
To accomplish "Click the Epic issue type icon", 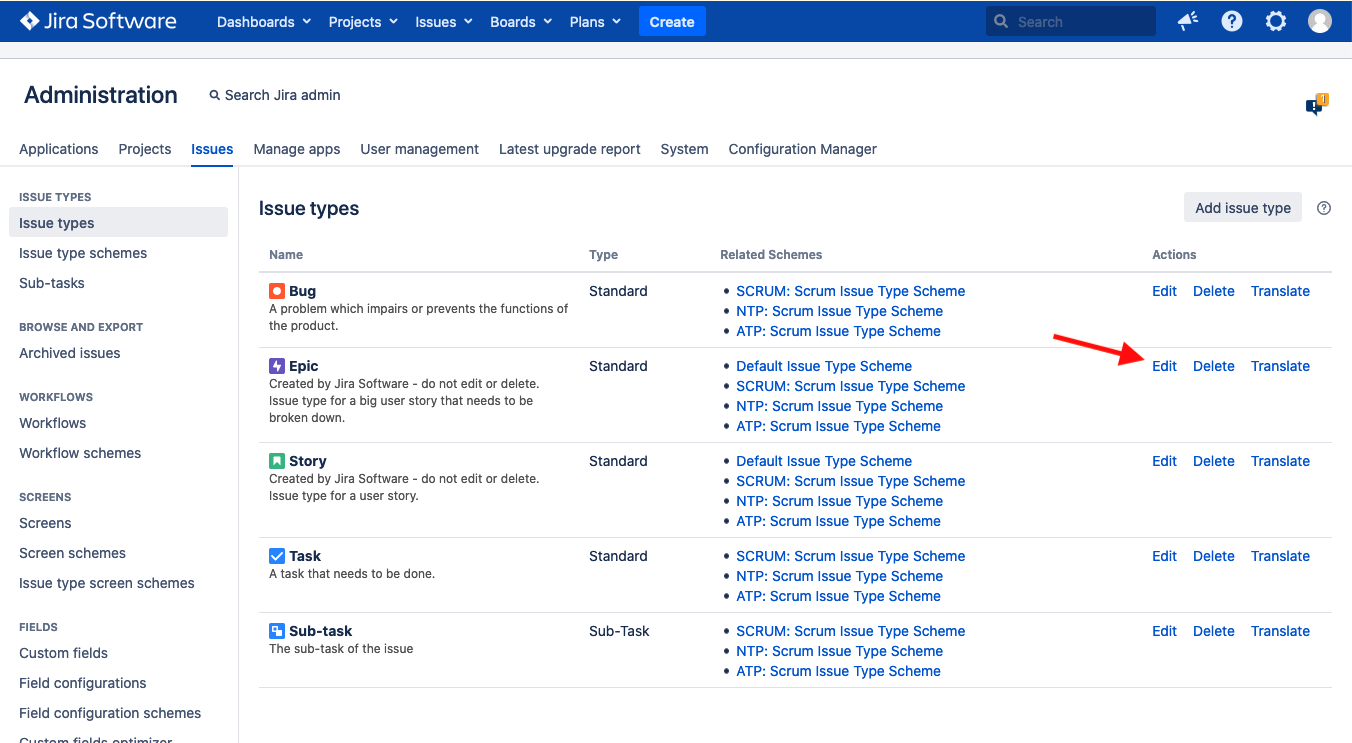I will [277, 366].
